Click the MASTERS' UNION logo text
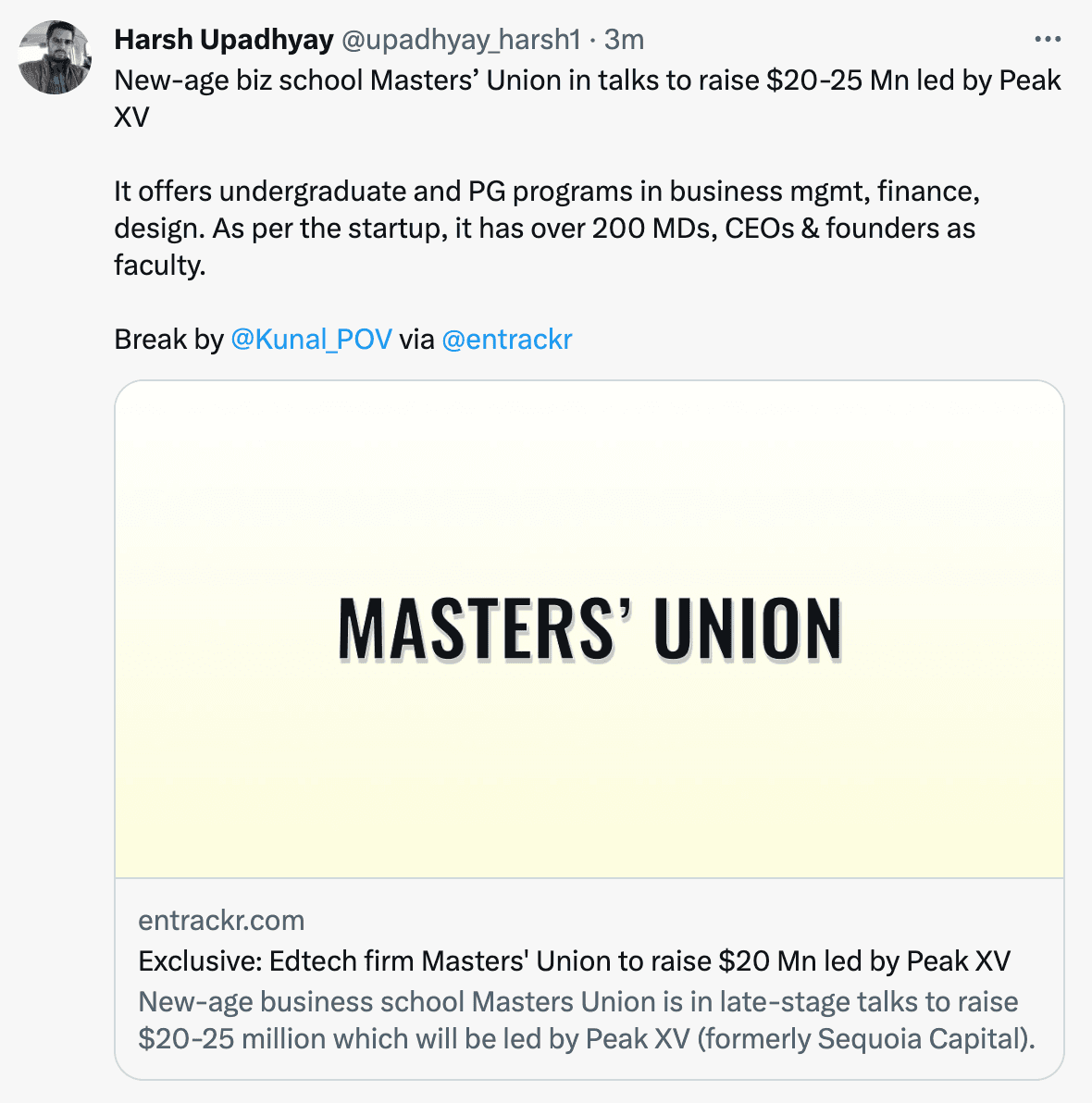The height and width of the screenshot is (1103, 1092). point(589,630)
